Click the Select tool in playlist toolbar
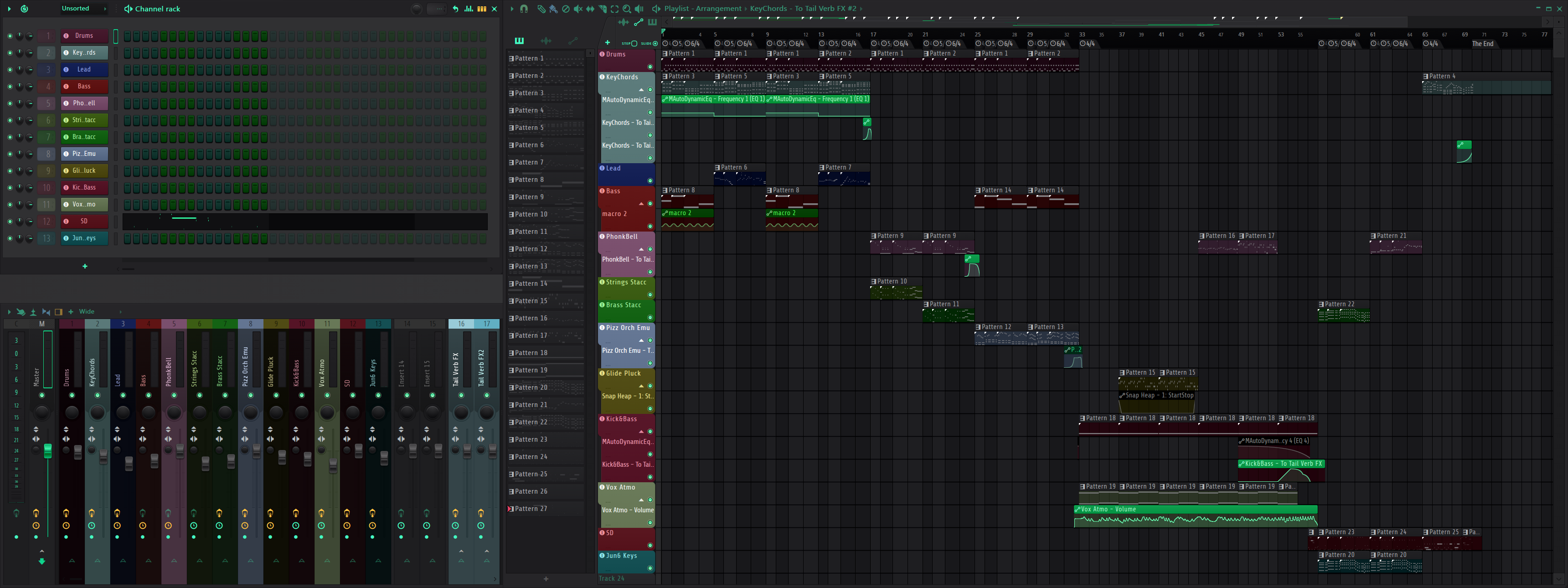The width and height of the screenshot is (1568, 588). (614, 9)
